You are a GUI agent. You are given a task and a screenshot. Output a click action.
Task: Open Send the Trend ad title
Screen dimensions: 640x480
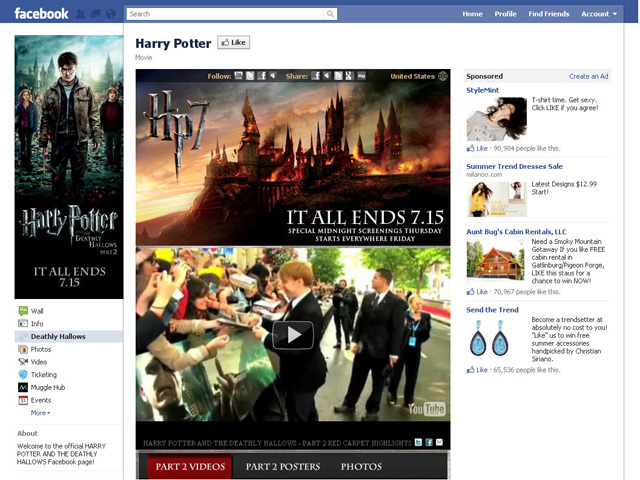pyautogui.click(x=492, y=310)
